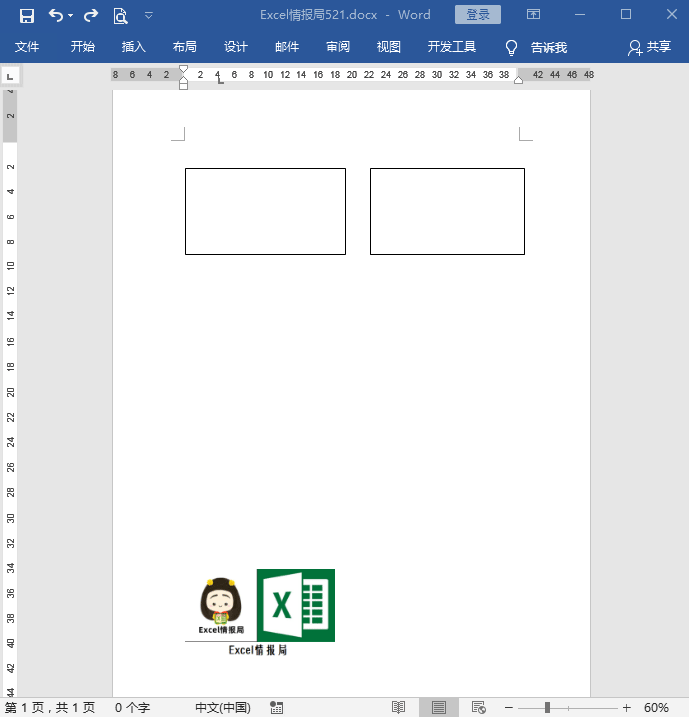Open the 文件 tab
Image resolution: width=689 pixels, height=717 pixels.
tap(27, 47)
